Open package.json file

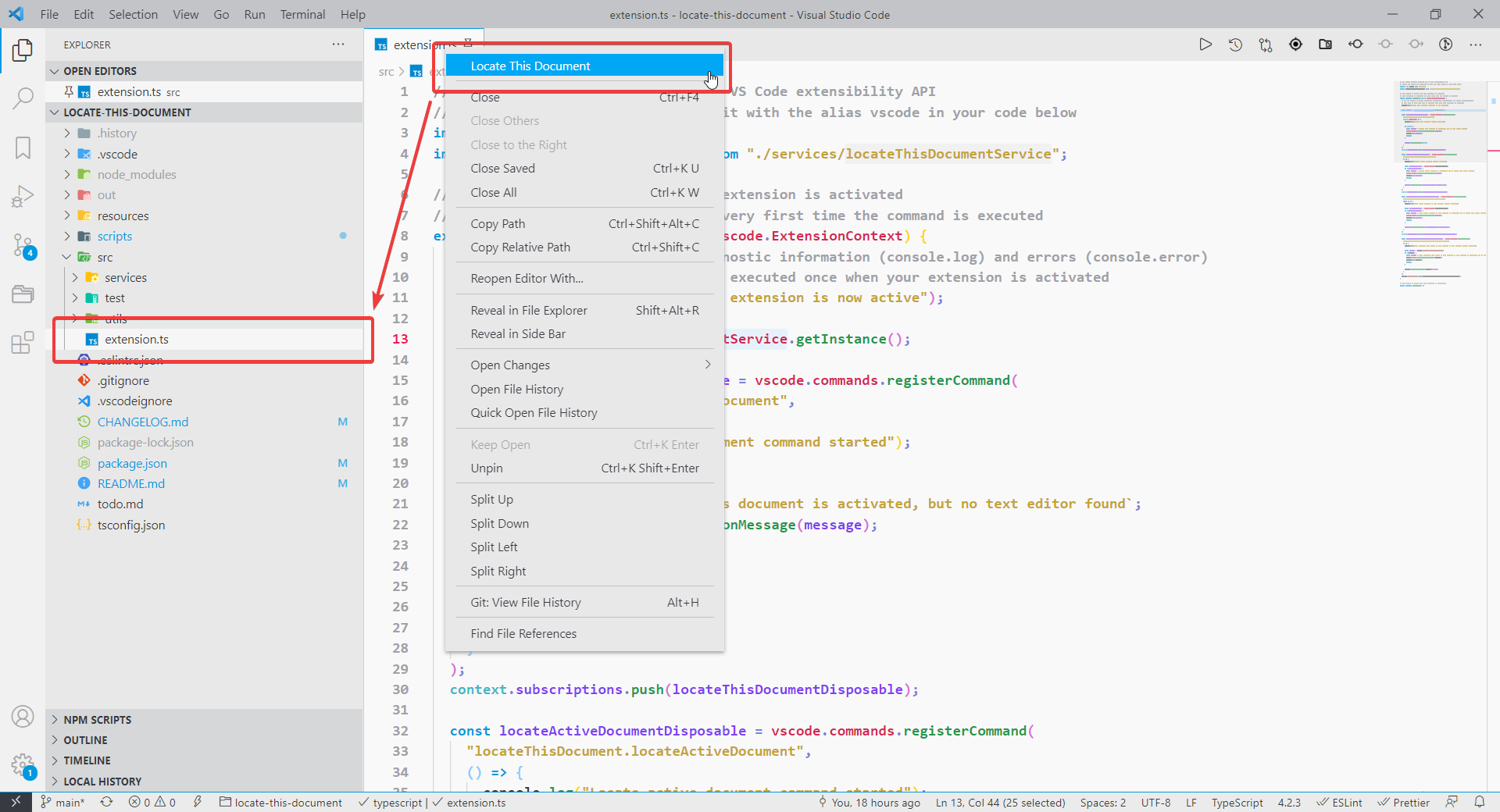pos(205,463)
